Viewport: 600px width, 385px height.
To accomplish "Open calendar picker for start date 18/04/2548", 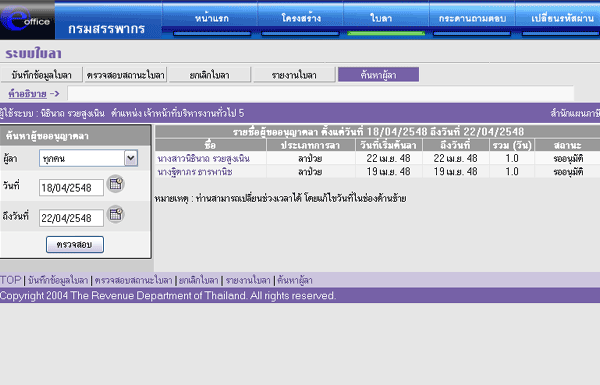I will click(115, 184).
